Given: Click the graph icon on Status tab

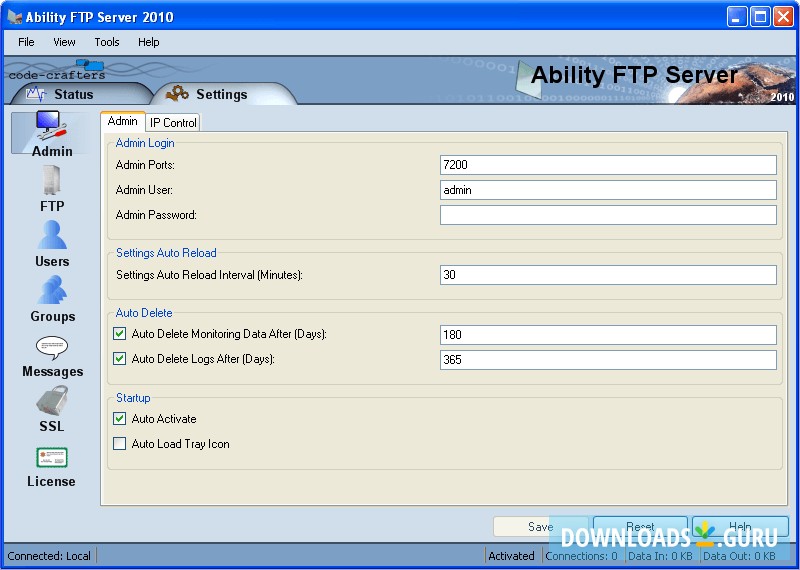Looking at the screenshot, I should tap(36, 94).
